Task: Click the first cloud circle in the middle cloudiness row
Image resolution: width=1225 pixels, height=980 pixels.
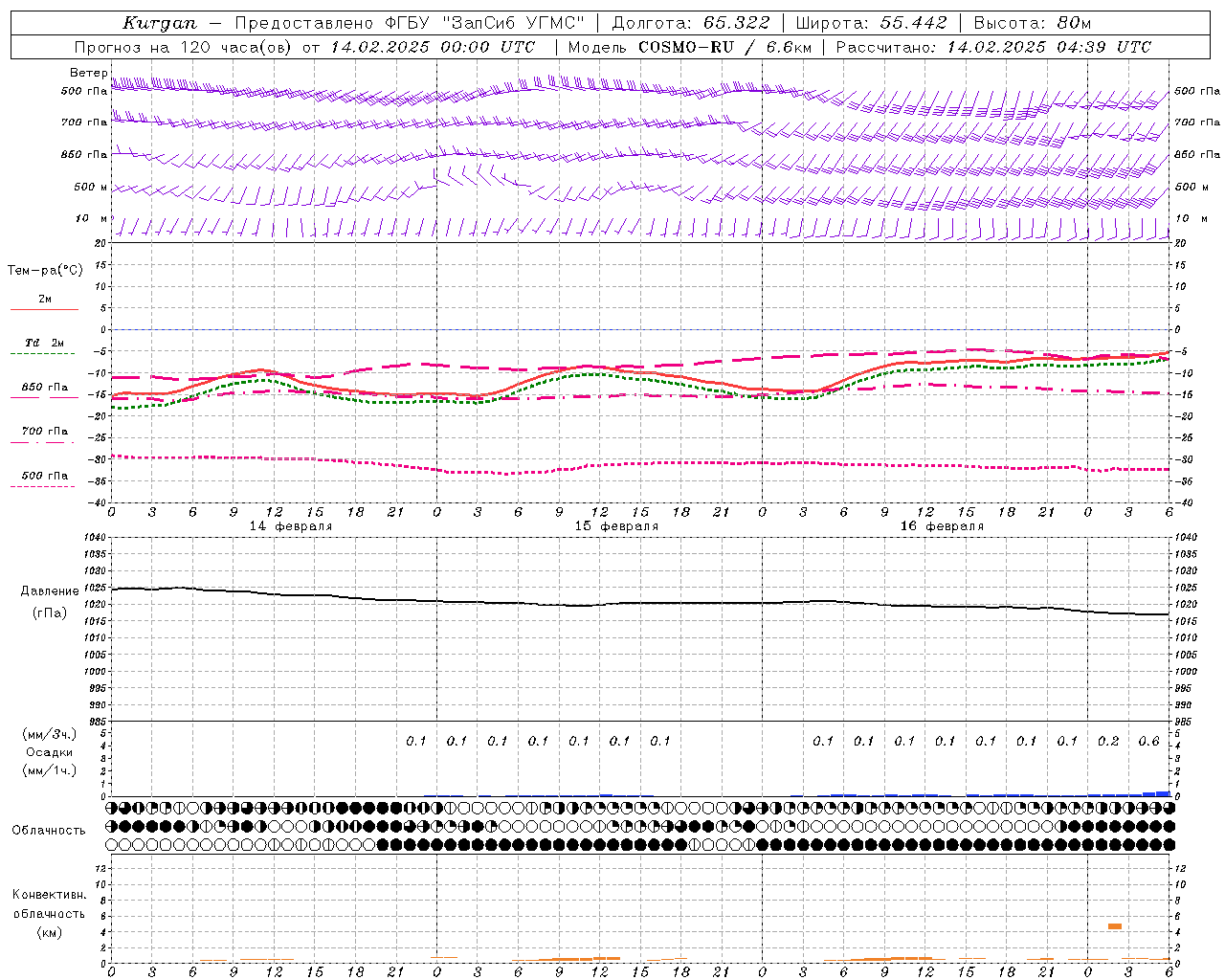Action: pyautogui.click(x=112, y=826)
